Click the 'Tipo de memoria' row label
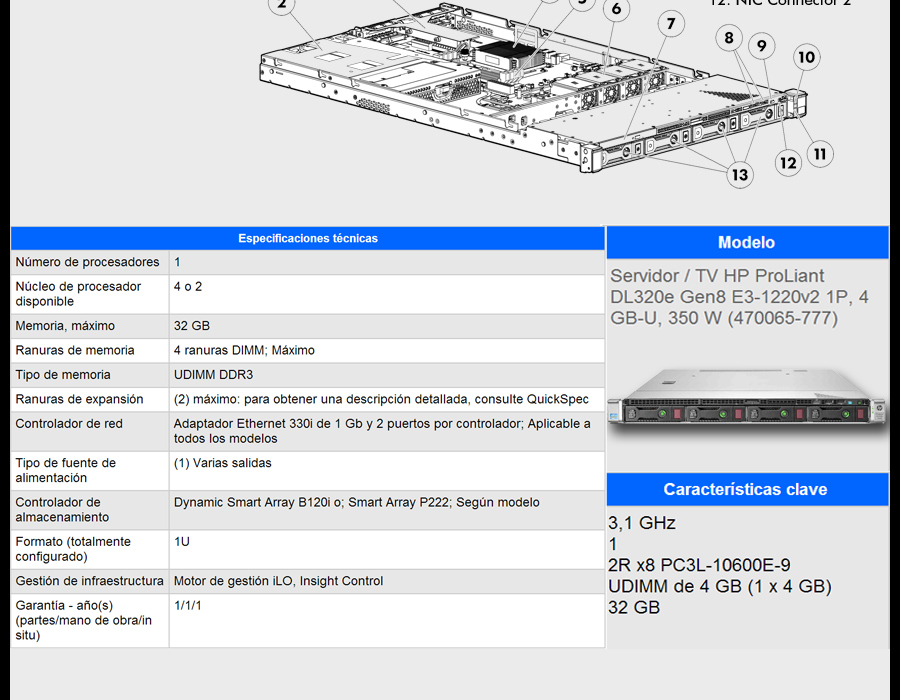 pos(63,375)
